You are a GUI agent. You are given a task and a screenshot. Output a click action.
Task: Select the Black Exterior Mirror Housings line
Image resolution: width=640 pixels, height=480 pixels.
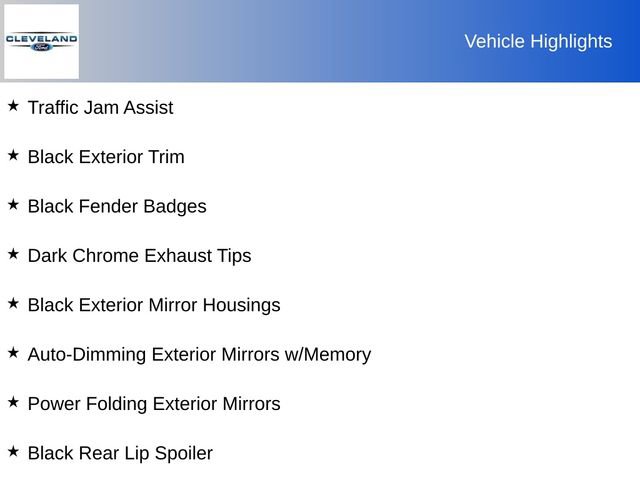click(x=154, y=305)
